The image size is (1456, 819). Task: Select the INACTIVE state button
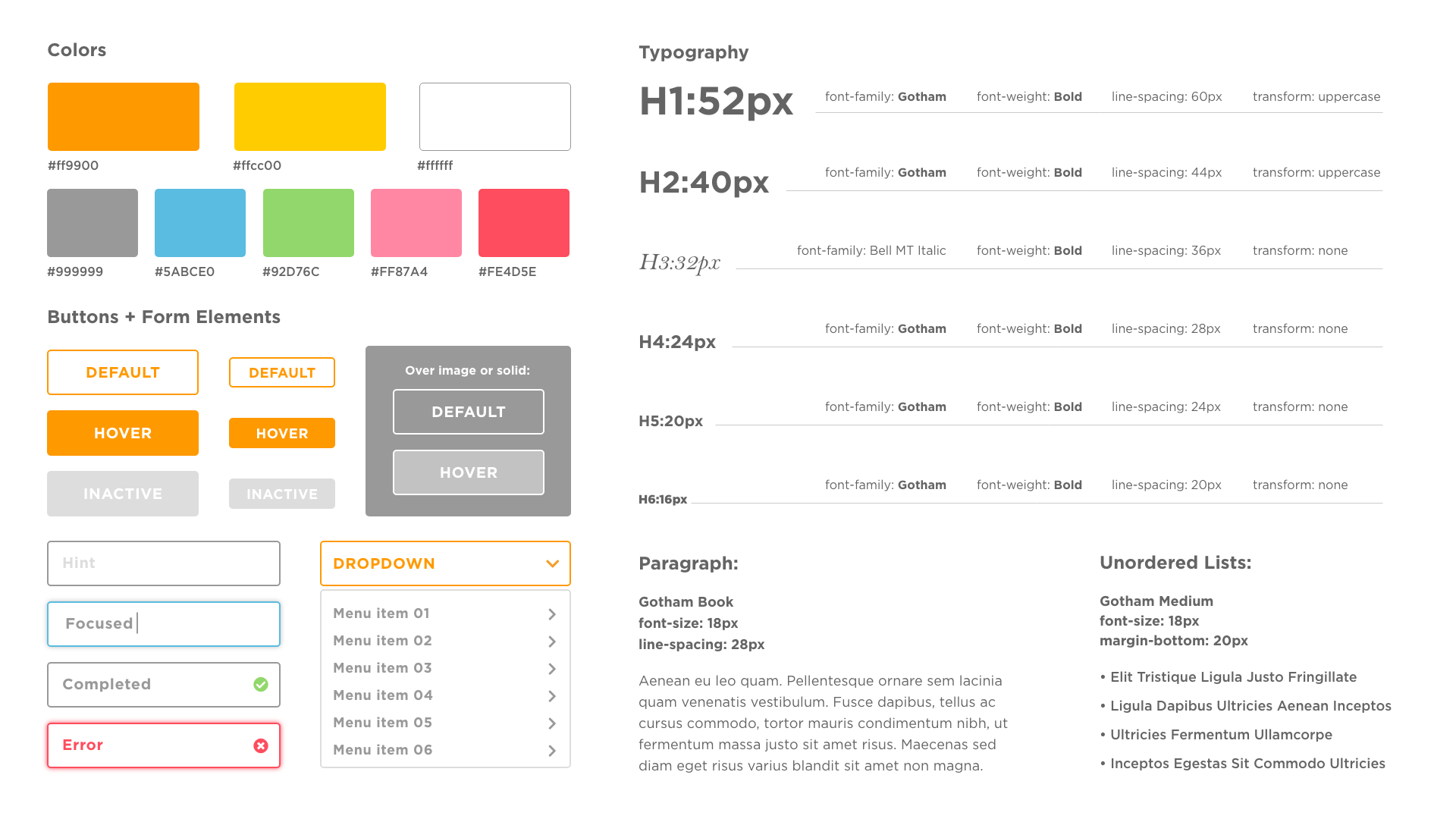(123, 492)
